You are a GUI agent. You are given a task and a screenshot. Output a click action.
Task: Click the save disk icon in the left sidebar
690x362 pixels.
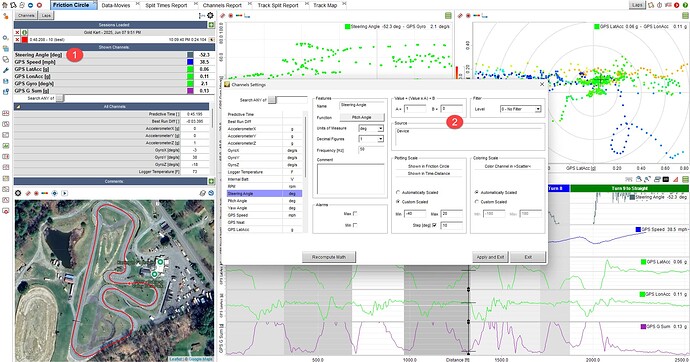(6, 81)
